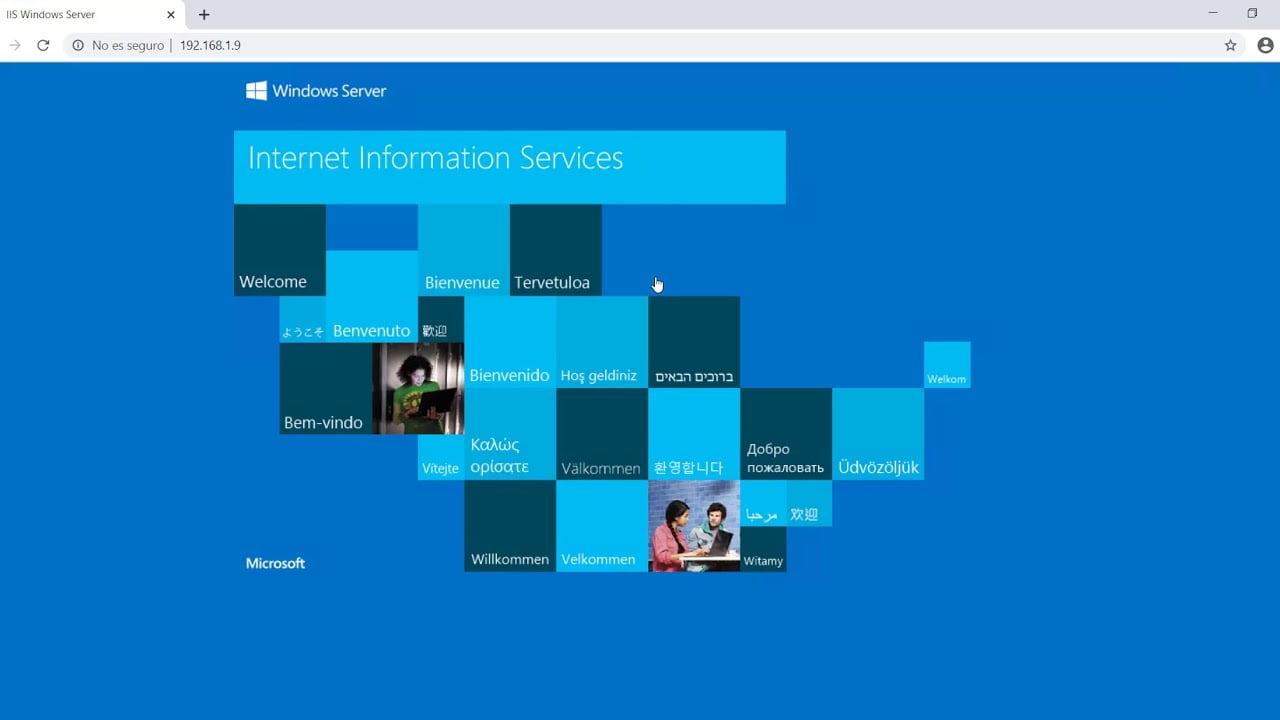Click the Microsoft logo
This screenshot has height=720, width=1280.
click(275, 563)
